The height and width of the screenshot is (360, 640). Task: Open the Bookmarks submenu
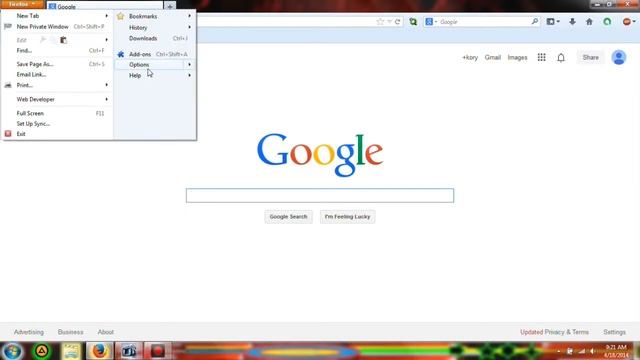click(x=143, y=16)
